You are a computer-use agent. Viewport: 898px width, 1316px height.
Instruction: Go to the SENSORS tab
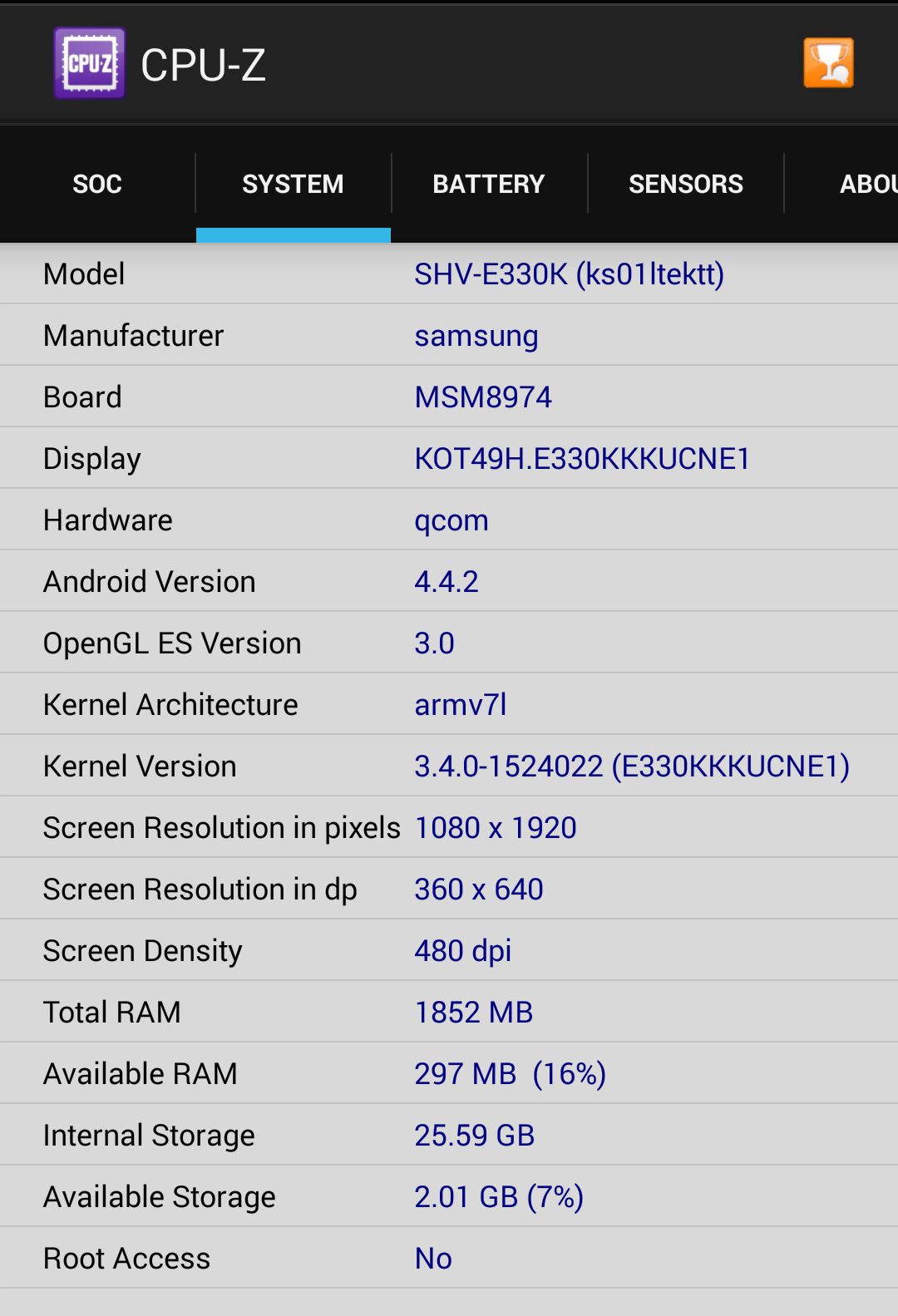685,184
